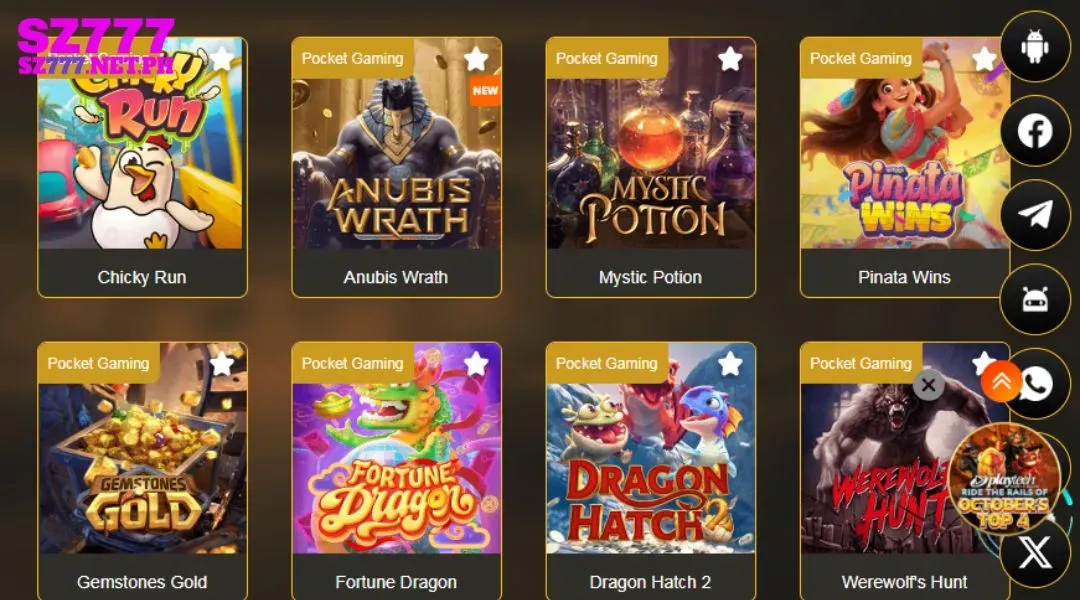Screen dimensions: 1080x600
Task: Favorite Anubis Wrath with star
Action: pyautogui.click(x=476, y=59)
